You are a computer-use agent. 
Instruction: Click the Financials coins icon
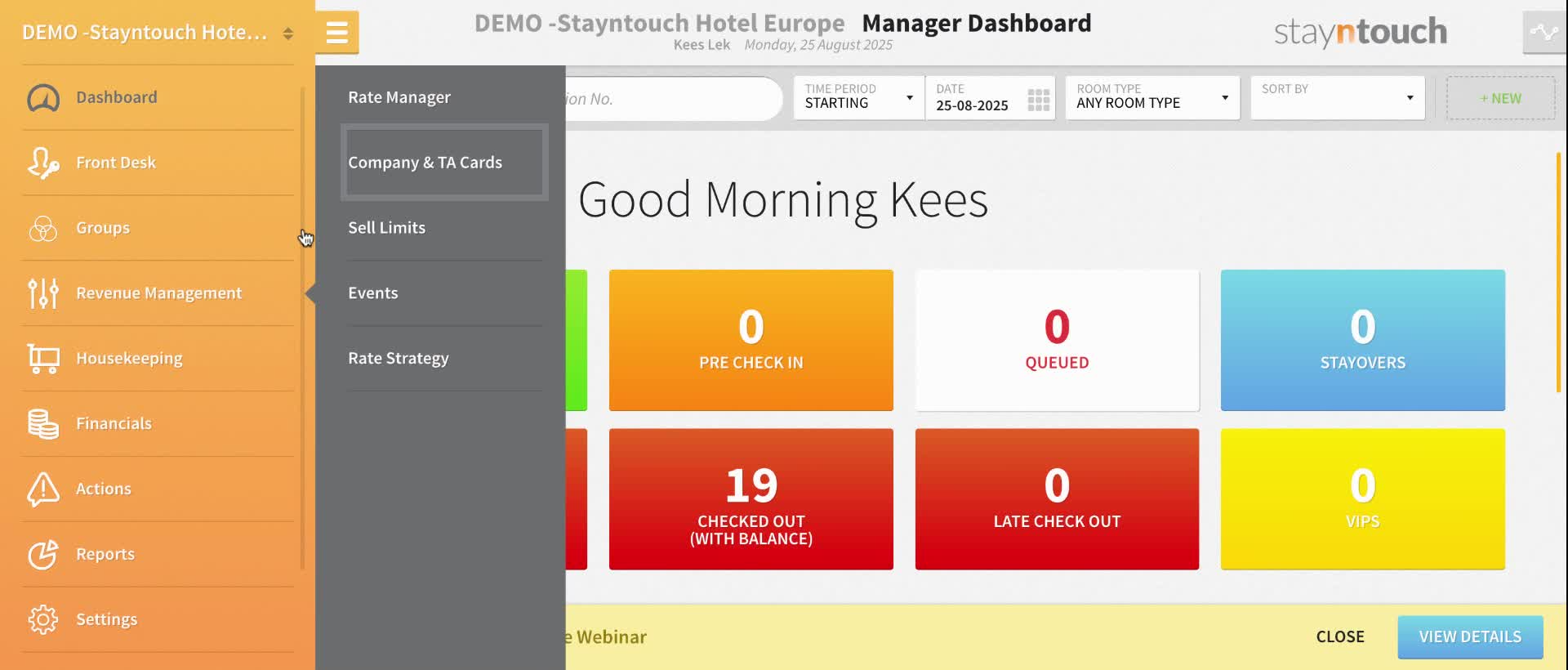(x=43, y=424)
